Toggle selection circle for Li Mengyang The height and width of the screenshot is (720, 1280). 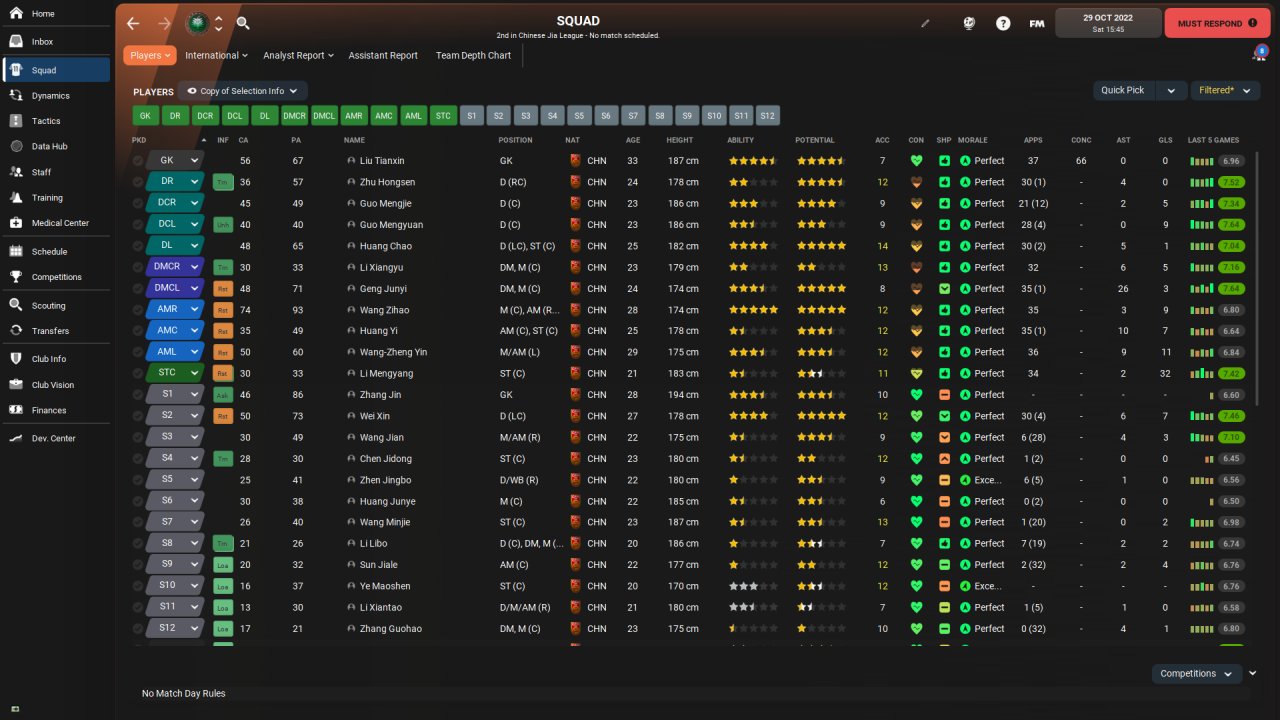(x=138, y=373)
